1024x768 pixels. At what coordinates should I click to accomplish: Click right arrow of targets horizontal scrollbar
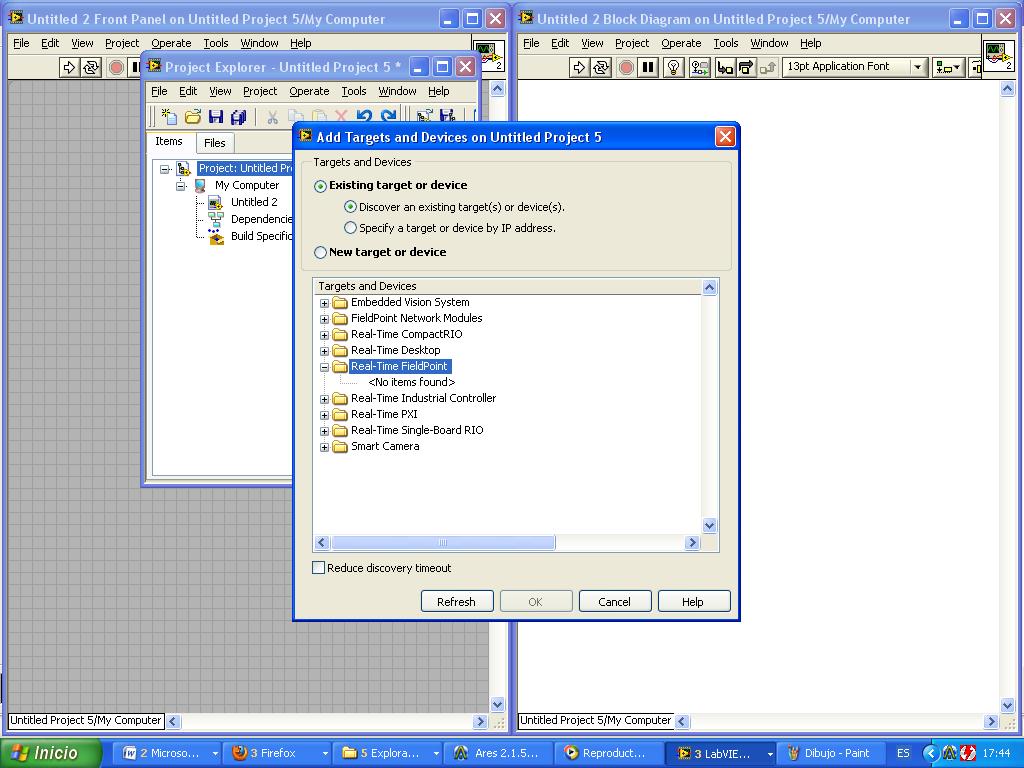click(x=692, y=543)
